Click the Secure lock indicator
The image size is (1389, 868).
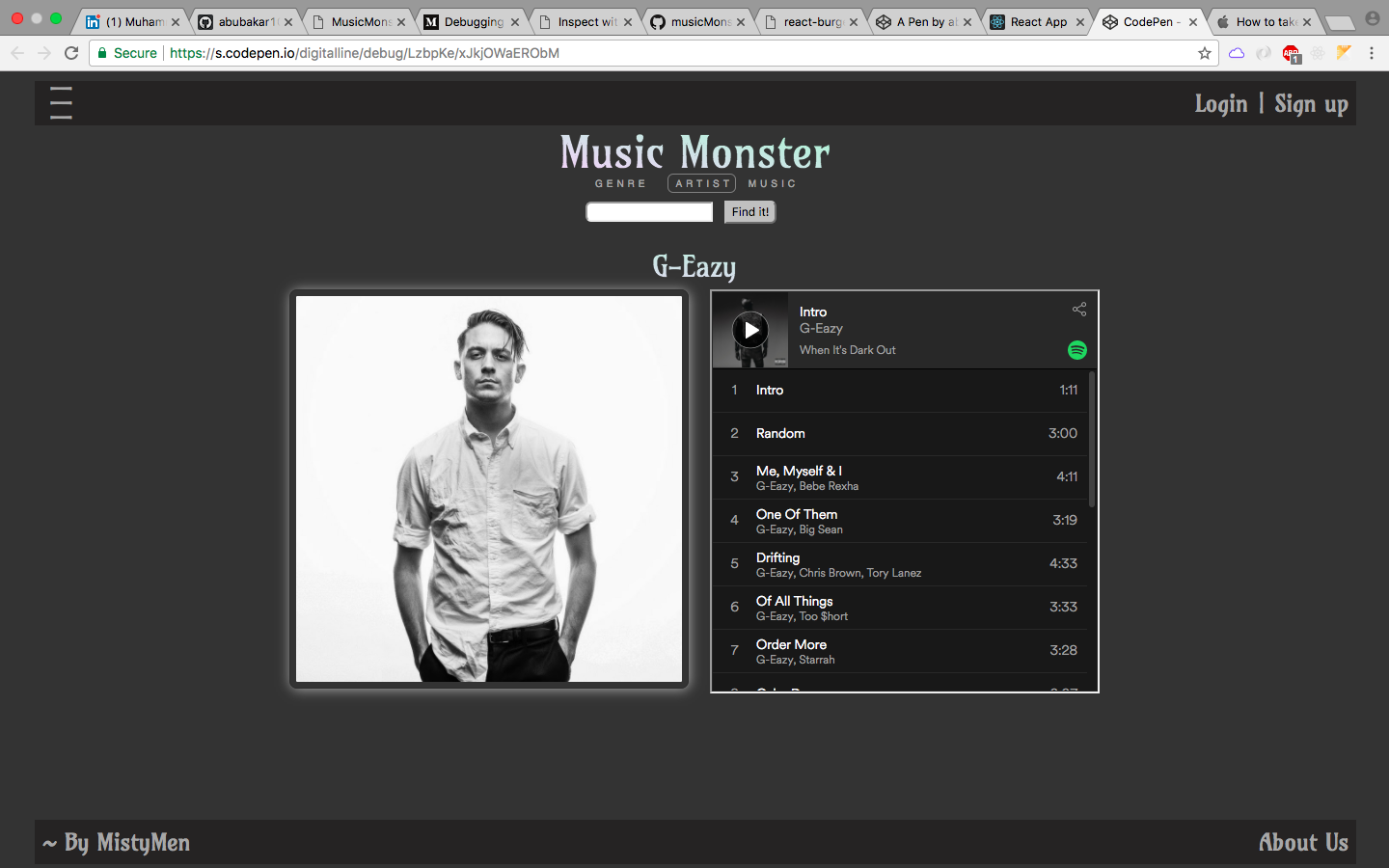126,53
